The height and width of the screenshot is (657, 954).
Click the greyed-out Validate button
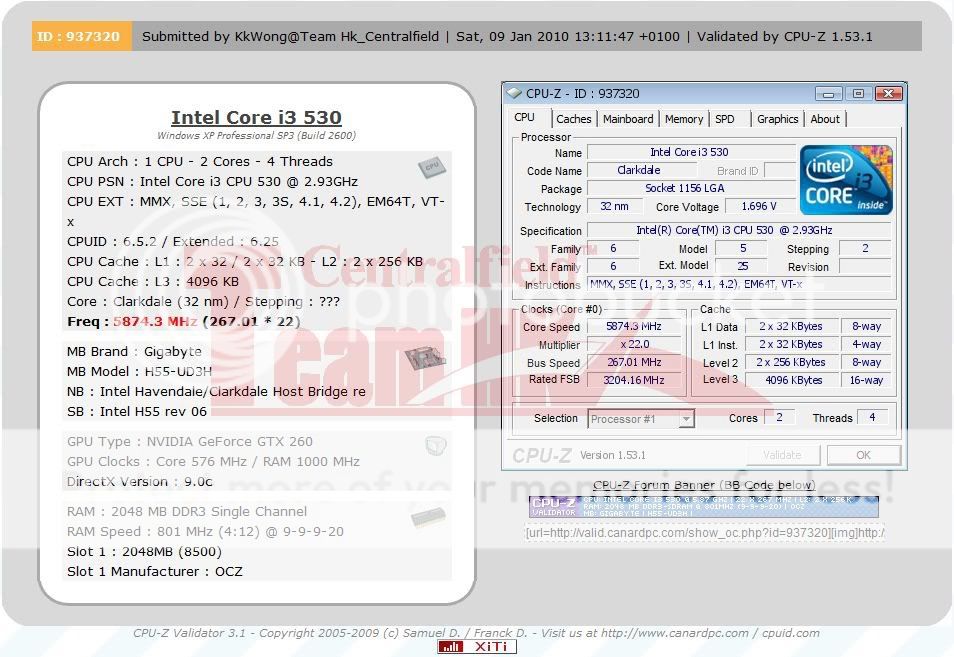pos(781,455)
